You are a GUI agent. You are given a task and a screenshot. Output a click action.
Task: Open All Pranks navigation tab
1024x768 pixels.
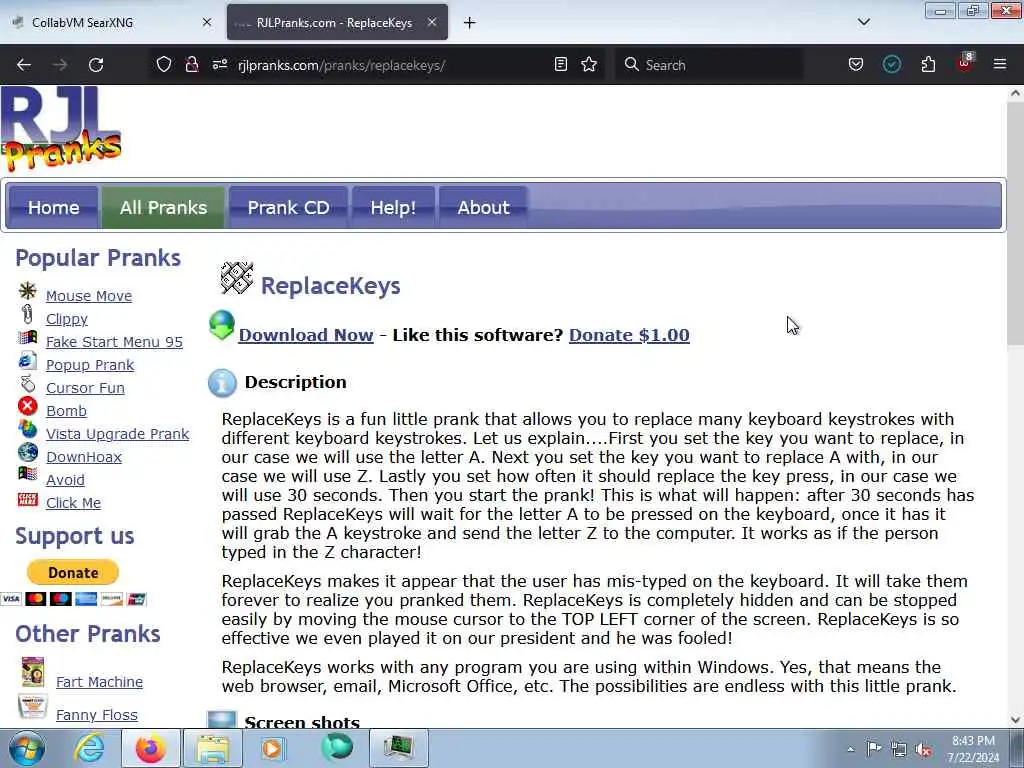pos(163,208)
